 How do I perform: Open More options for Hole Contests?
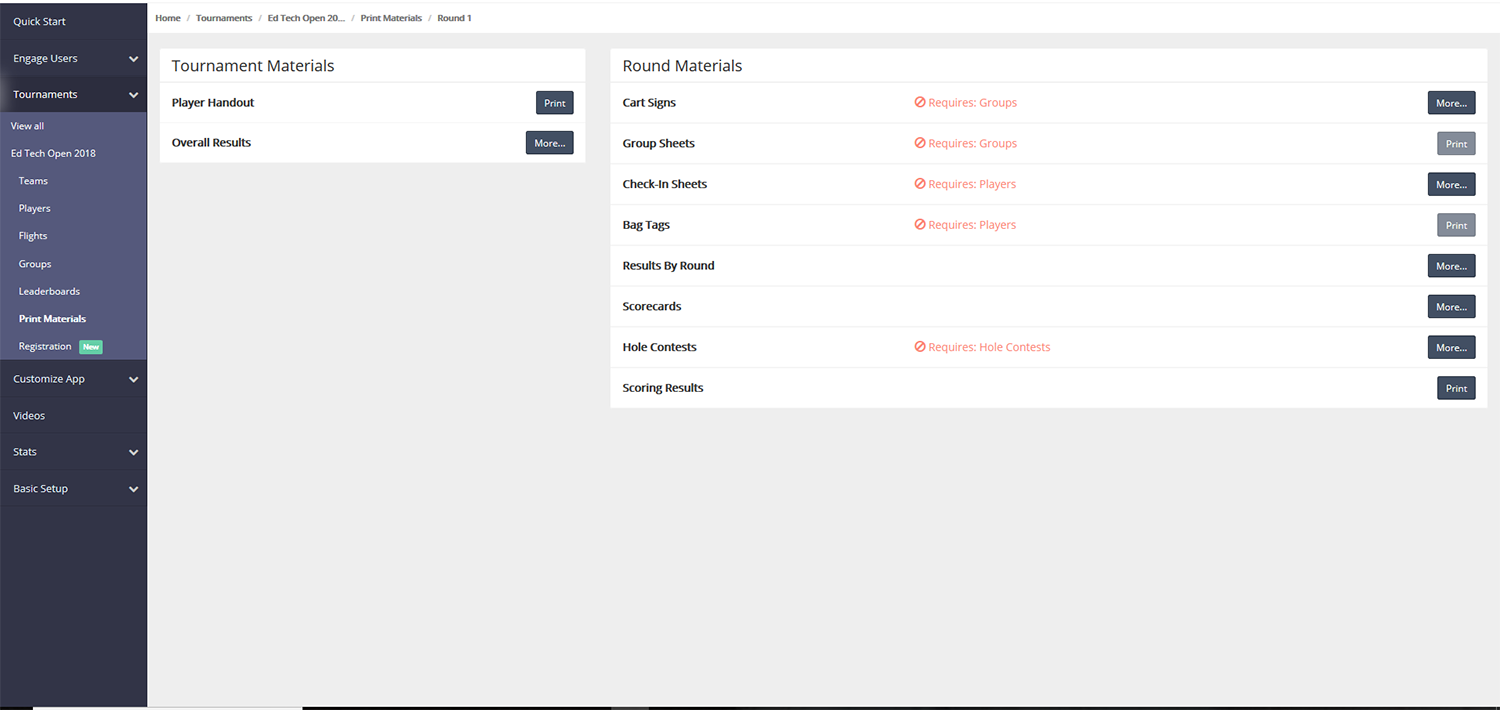pyautogui.click(x=1450, y=347)
